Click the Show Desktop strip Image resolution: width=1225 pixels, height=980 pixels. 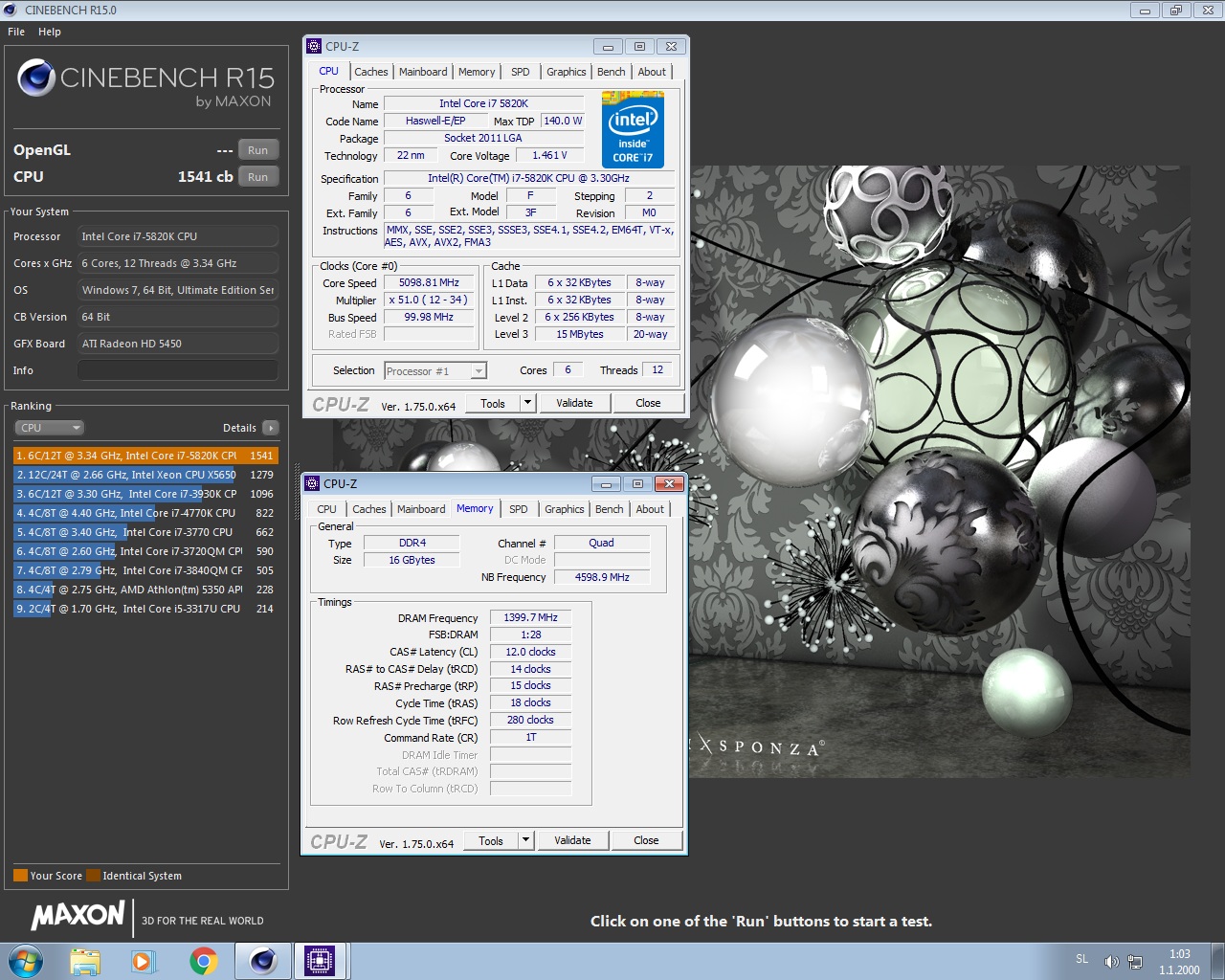click(x=1217, y=961)
